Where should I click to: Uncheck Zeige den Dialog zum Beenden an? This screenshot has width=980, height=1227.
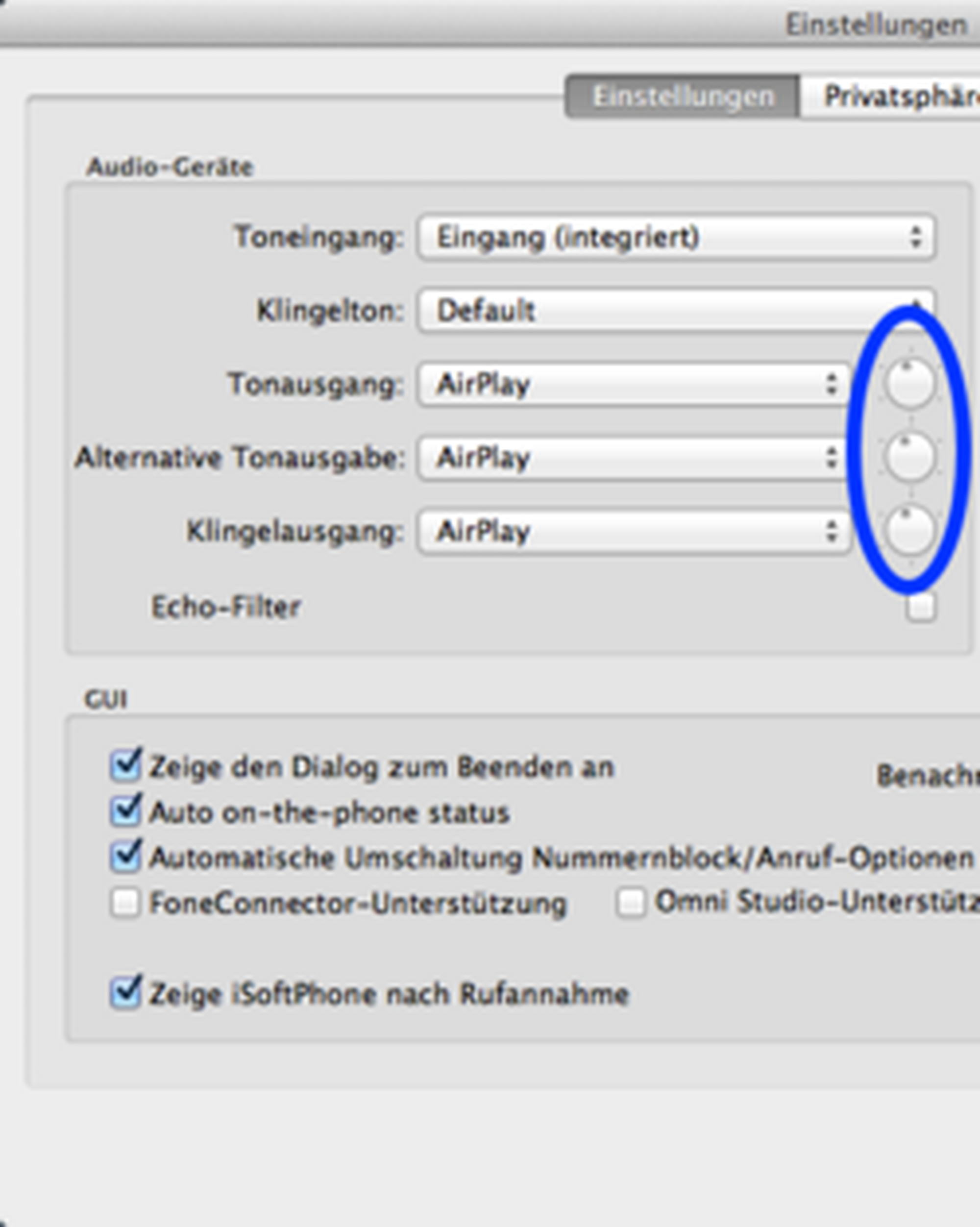click(125, 766)
